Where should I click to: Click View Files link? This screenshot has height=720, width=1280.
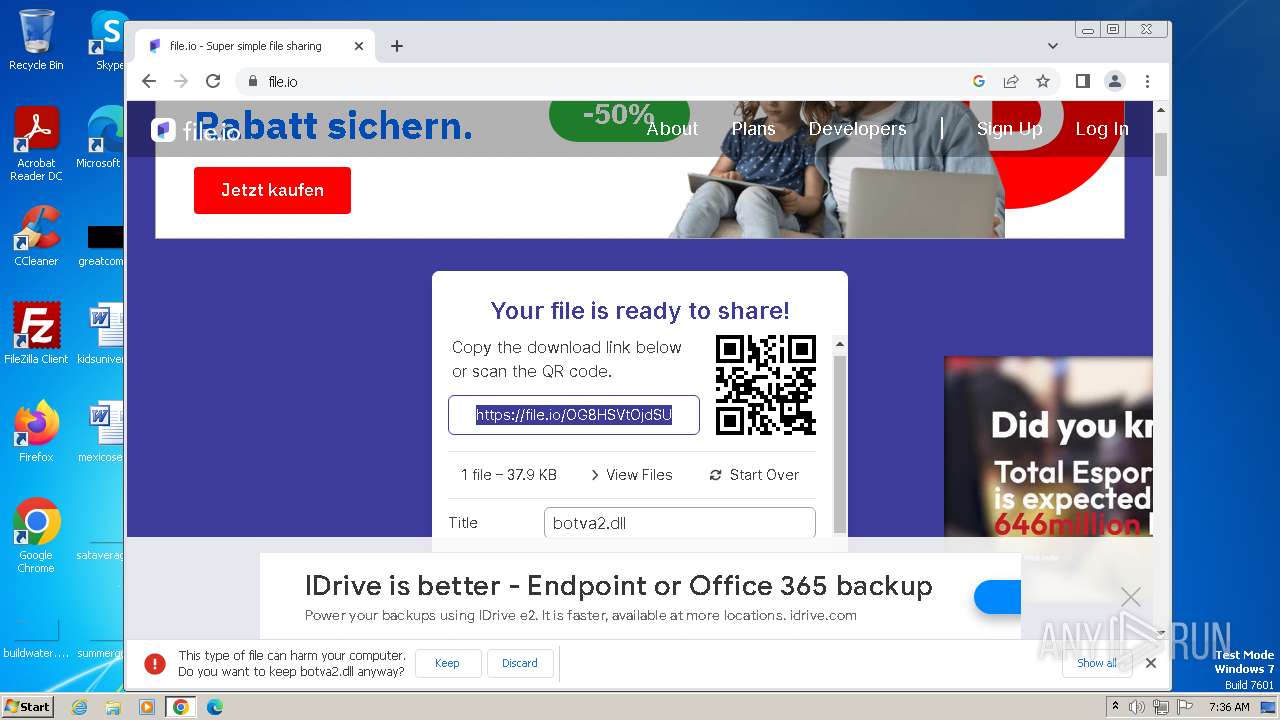click(631, 475)
